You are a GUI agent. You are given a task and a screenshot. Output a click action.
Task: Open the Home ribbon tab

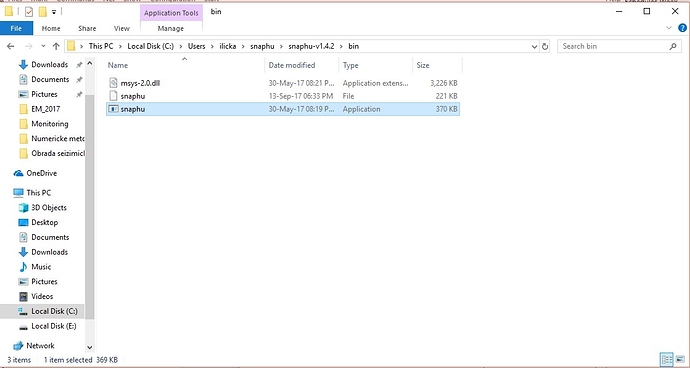click(x=51, y=28)
